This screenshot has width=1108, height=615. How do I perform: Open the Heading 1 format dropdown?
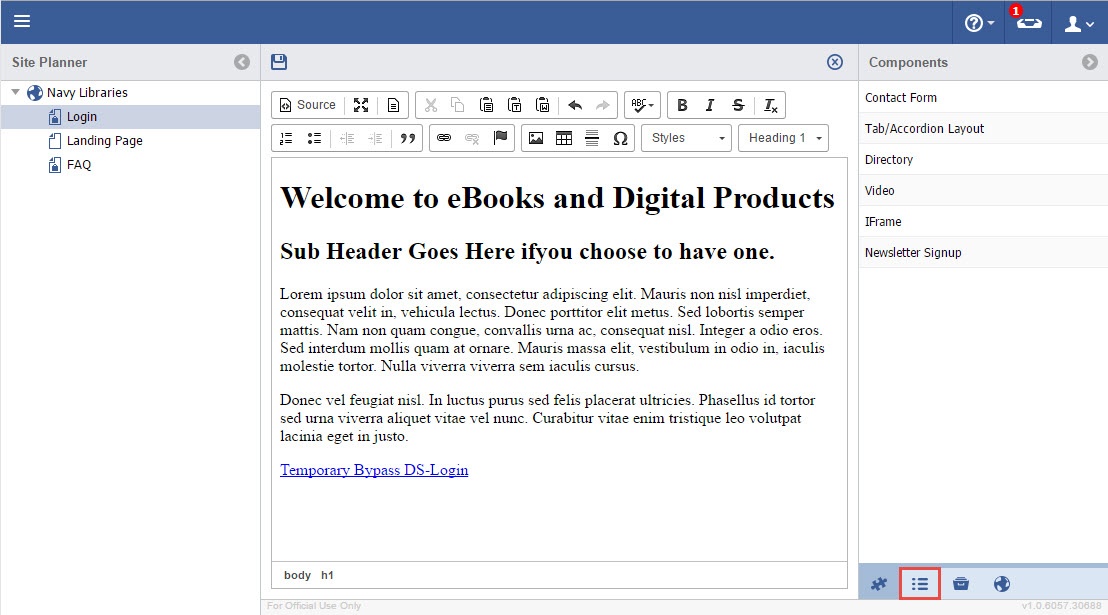(783, 138)
